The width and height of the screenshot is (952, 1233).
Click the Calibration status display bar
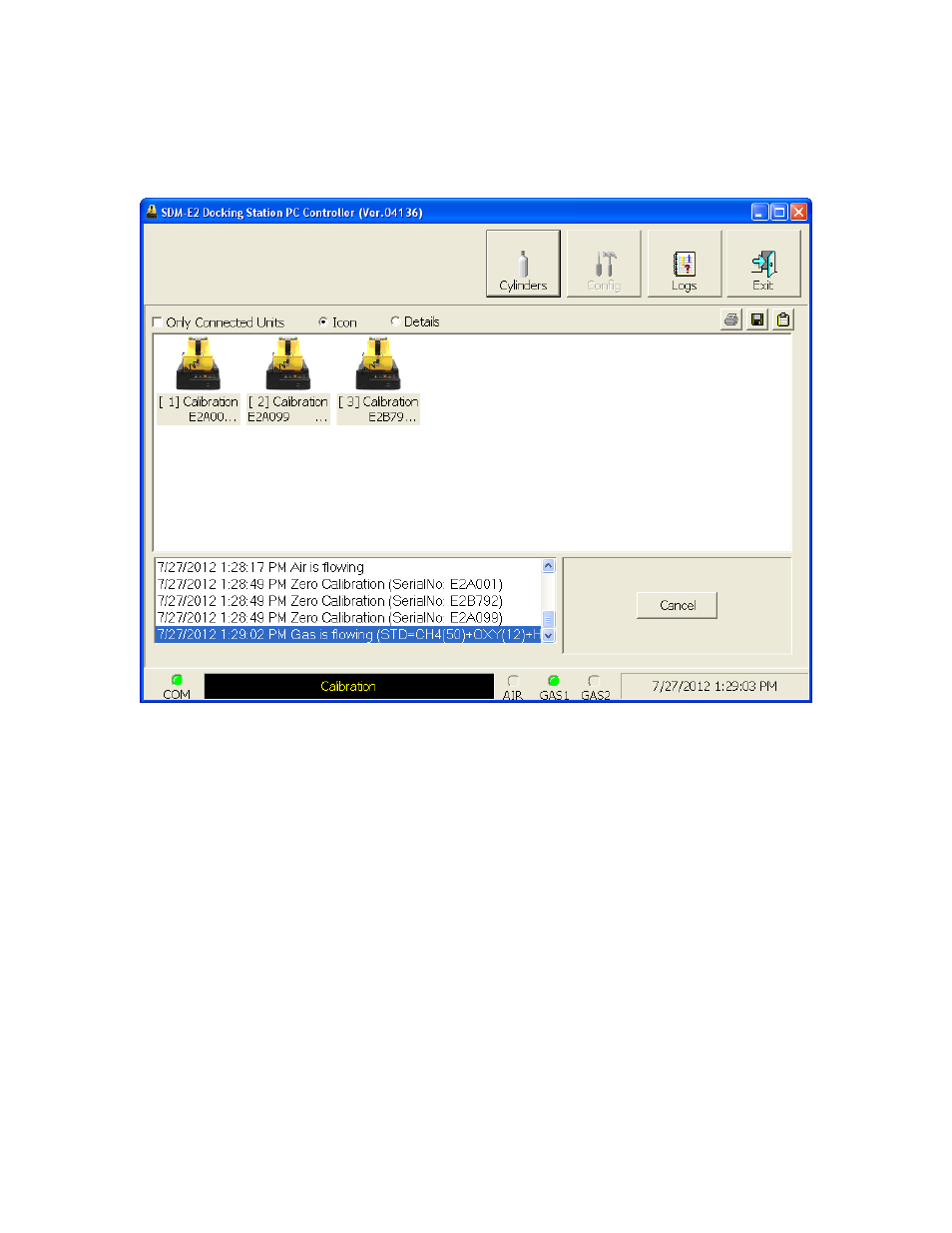click(x=348, y=686)
